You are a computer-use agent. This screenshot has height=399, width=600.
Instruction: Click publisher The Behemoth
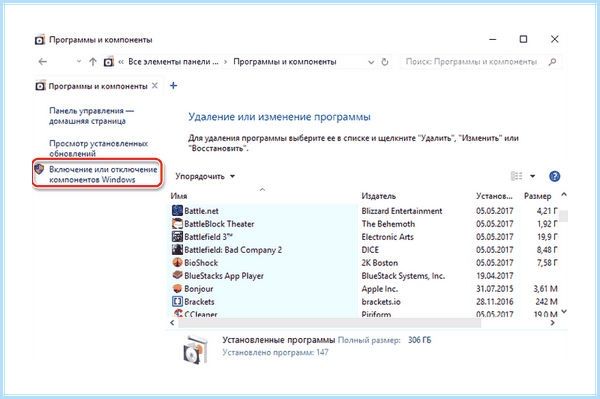click(388, 224)
